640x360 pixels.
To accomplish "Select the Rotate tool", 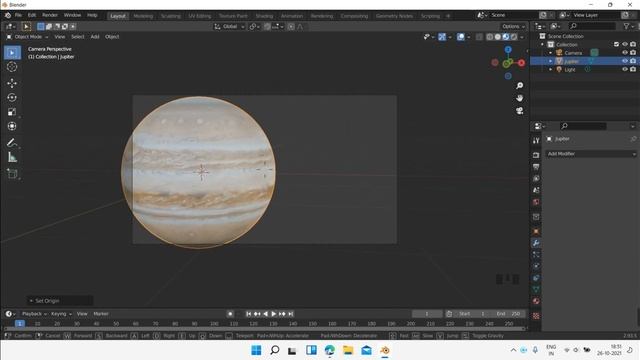I will click(12, 98).
